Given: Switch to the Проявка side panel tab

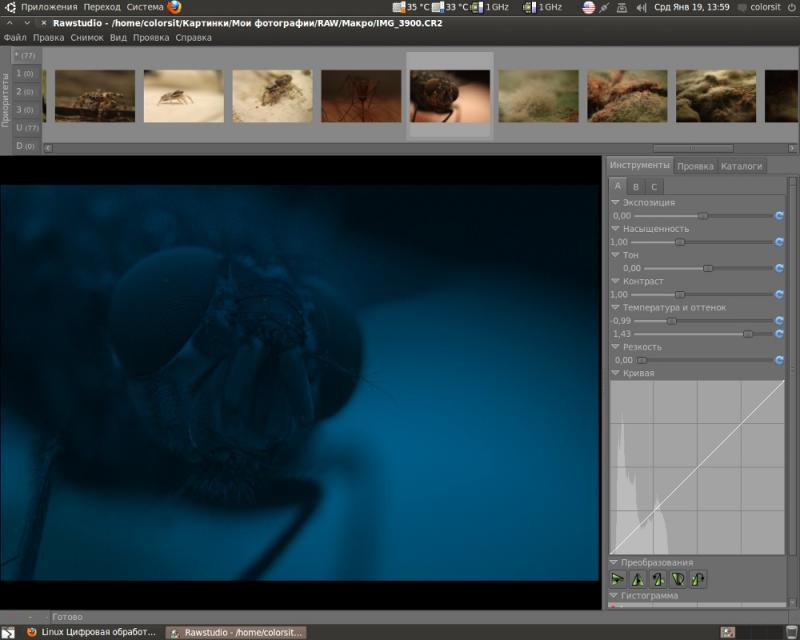Looking at the screenshot, I should 695,166.
